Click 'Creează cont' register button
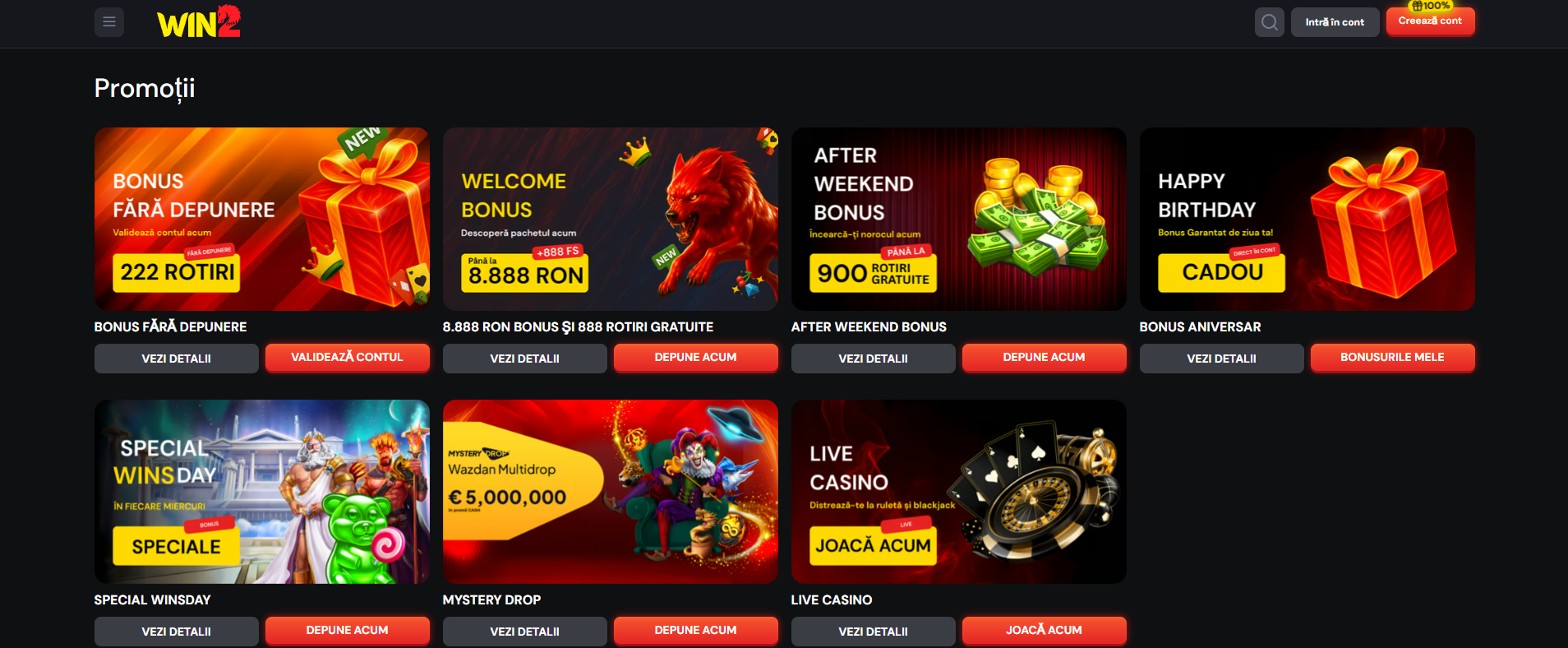 pos(1430,21)
